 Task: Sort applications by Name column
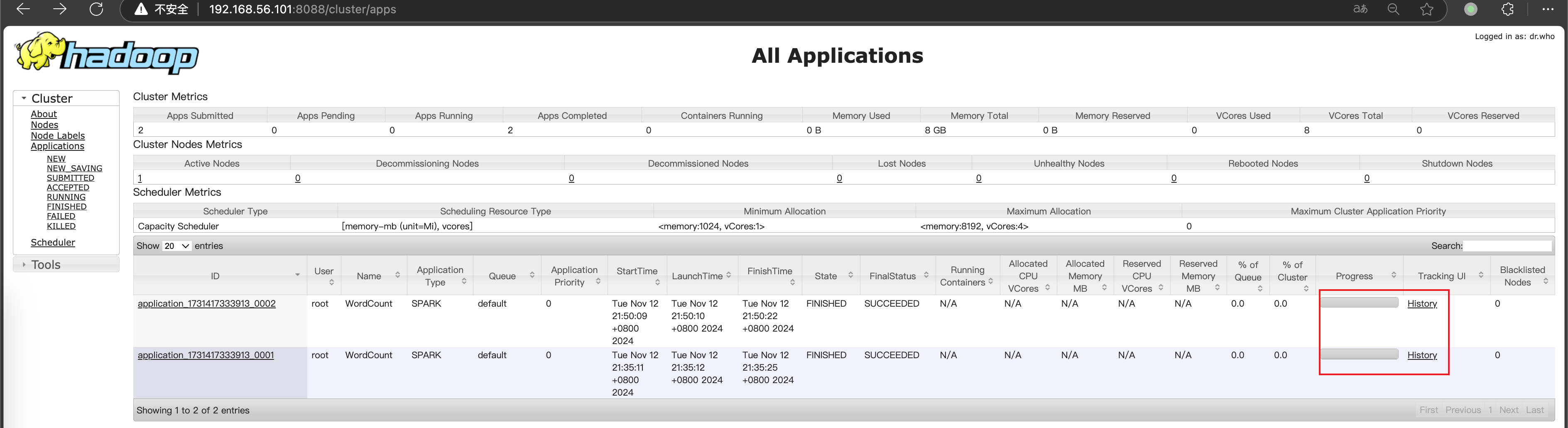point(374,276)
